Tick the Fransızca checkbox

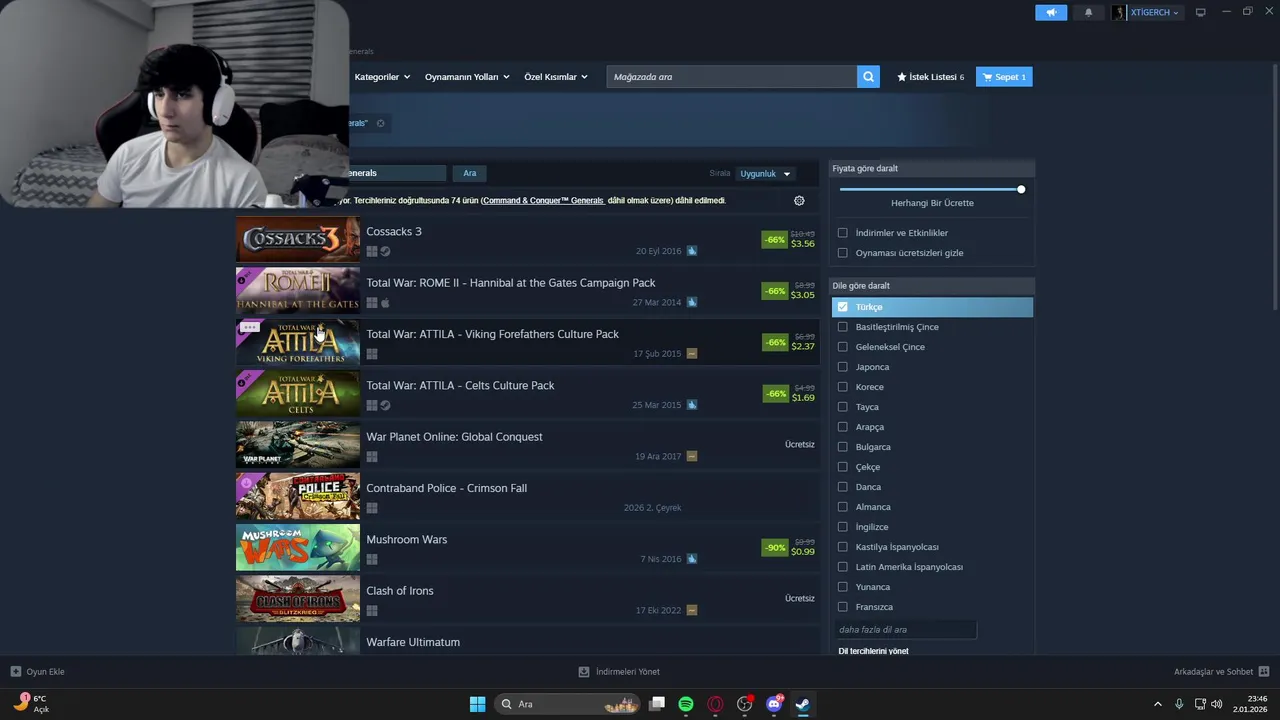842,607
